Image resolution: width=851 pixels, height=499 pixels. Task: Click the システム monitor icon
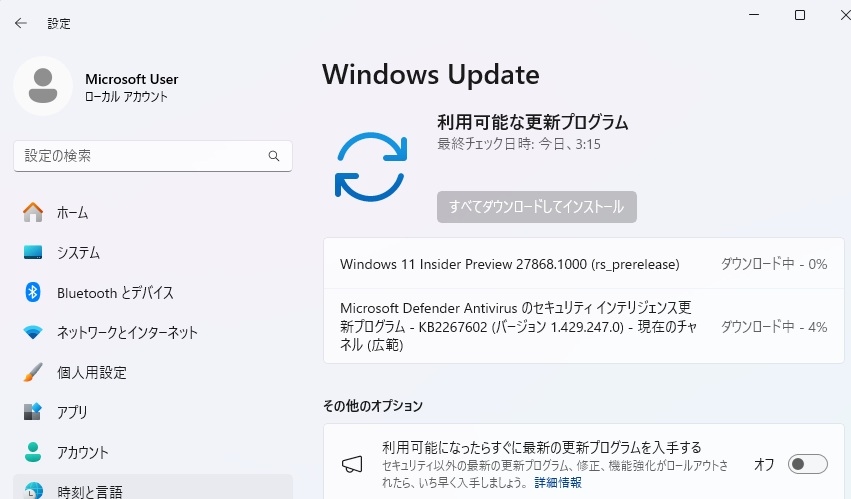point(33,252)
